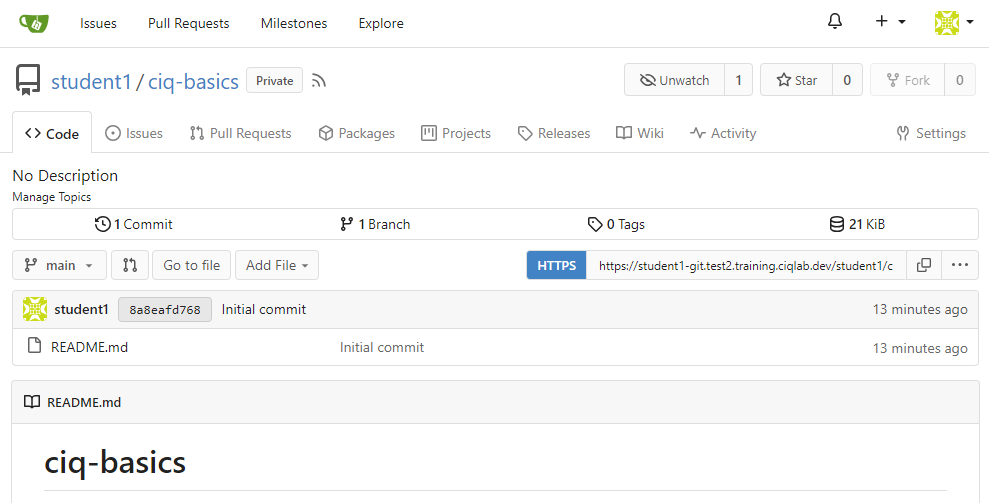Switch to the Issues repository tab

tap(134, 133)
